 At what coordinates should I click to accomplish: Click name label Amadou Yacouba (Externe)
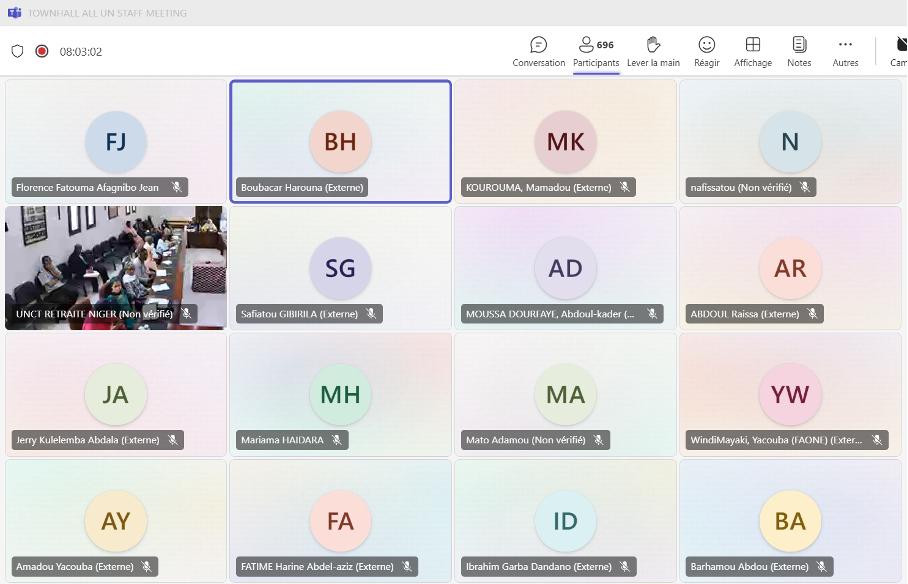pos(75,566)
